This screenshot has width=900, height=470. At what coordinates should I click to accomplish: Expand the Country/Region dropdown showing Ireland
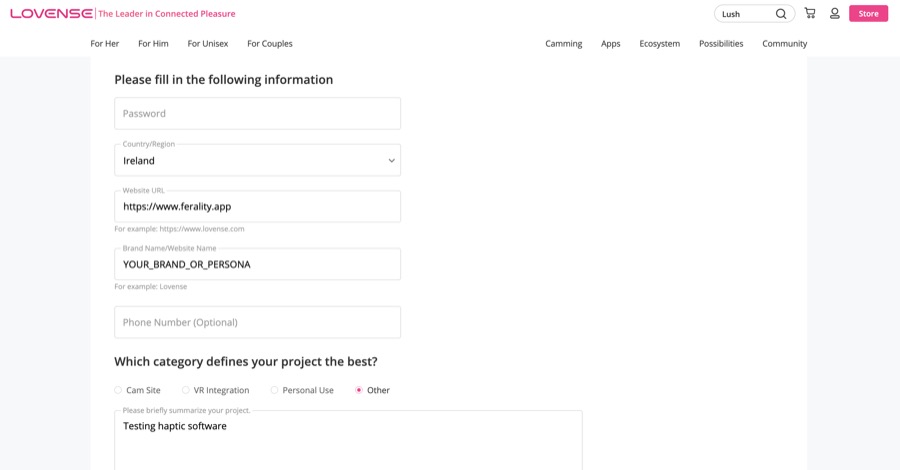click(x=257, y=160)
